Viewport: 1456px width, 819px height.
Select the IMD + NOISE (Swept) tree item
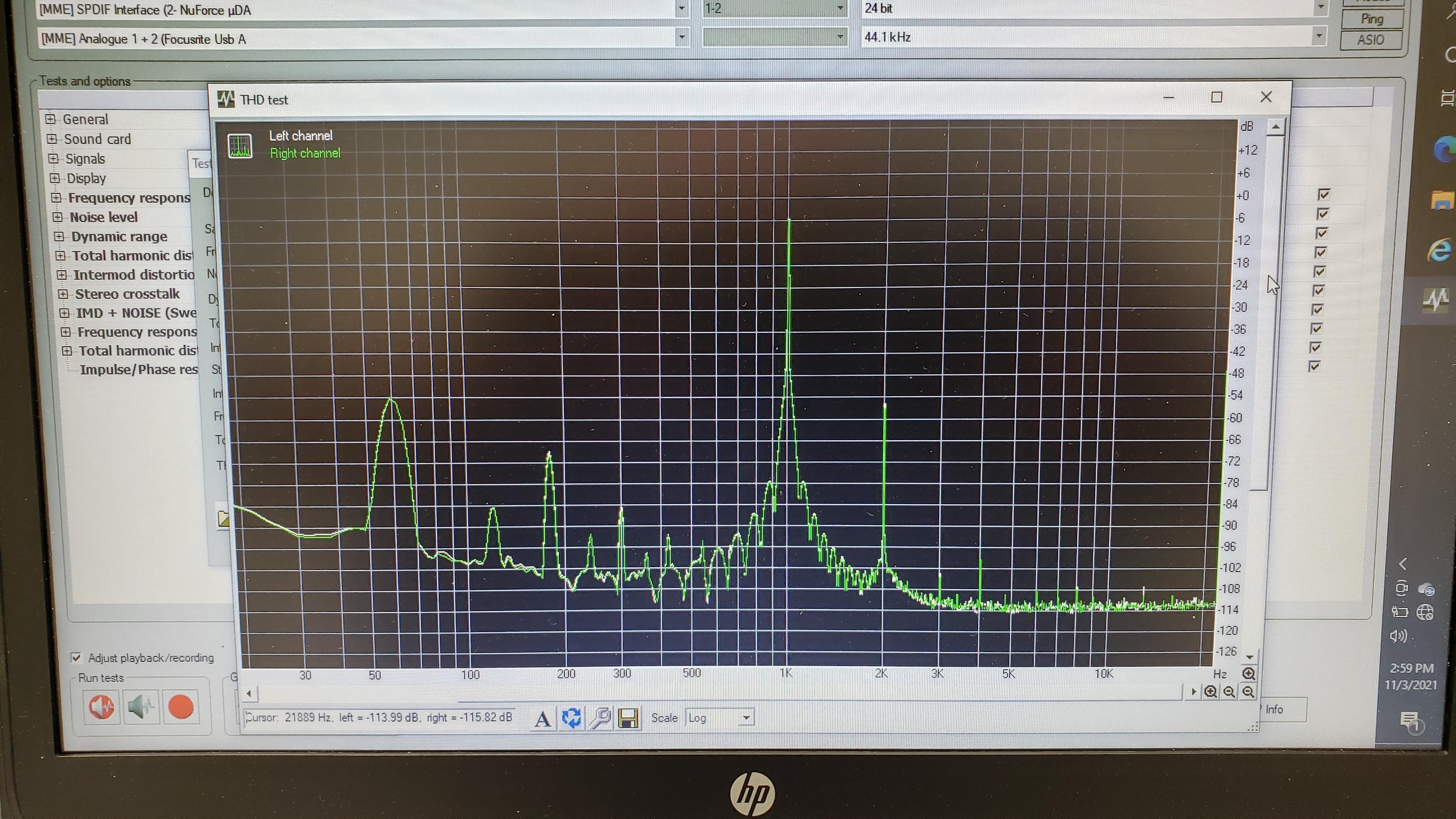[x=136, y=313]
